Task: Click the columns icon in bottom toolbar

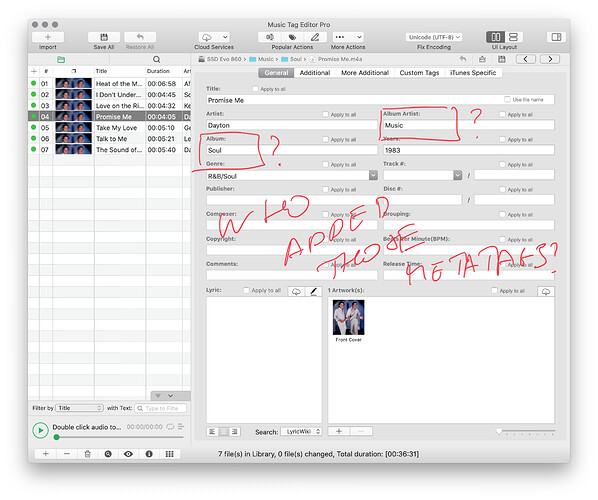Action: pos(170,454)
